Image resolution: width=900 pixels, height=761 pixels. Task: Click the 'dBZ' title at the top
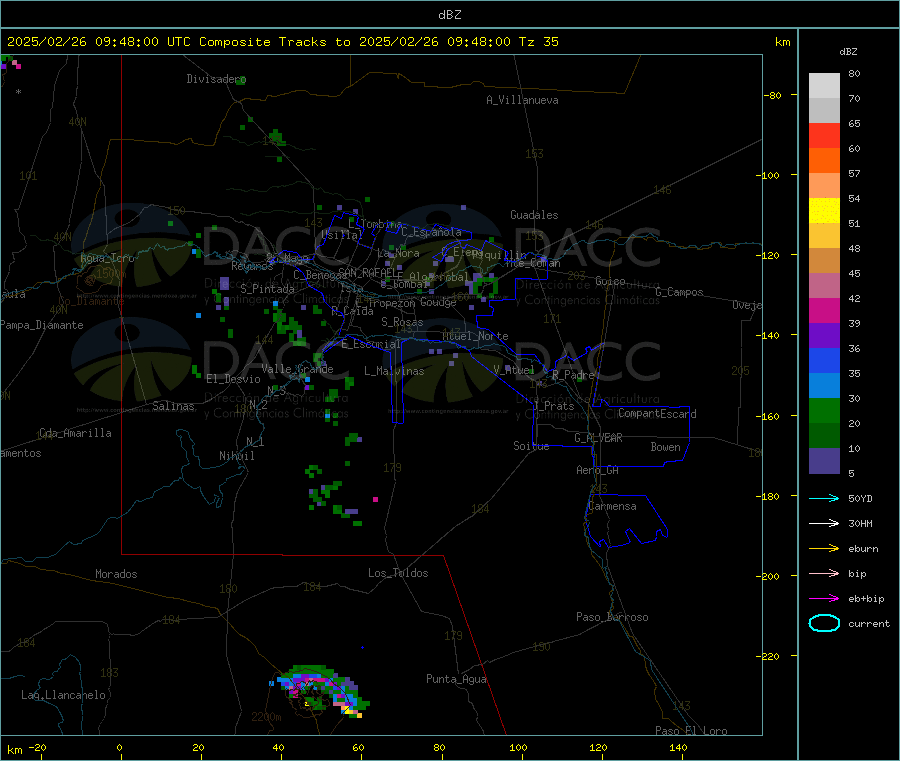pyautogui.click(x=449, y=15)
